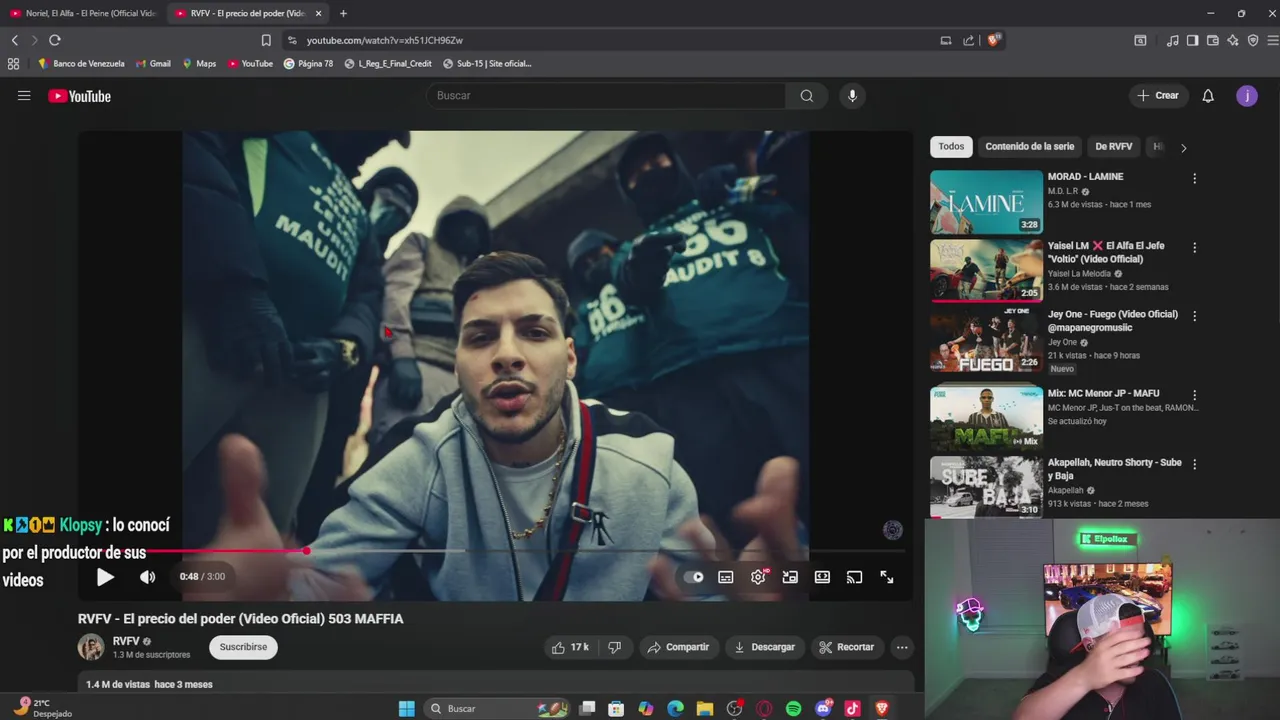Open TikTok from the taskbar
Image resolution: width=1280 pixels, height=720 pixels.
(852, 708)
